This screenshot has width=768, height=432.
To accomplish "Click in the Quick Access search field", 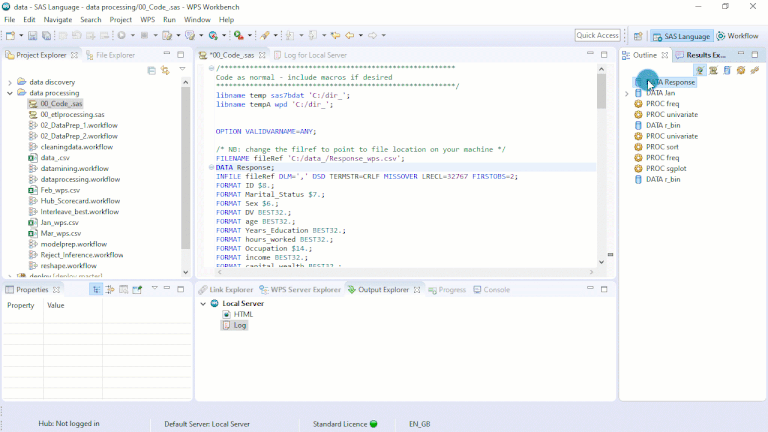I will (x=598, y=36).
